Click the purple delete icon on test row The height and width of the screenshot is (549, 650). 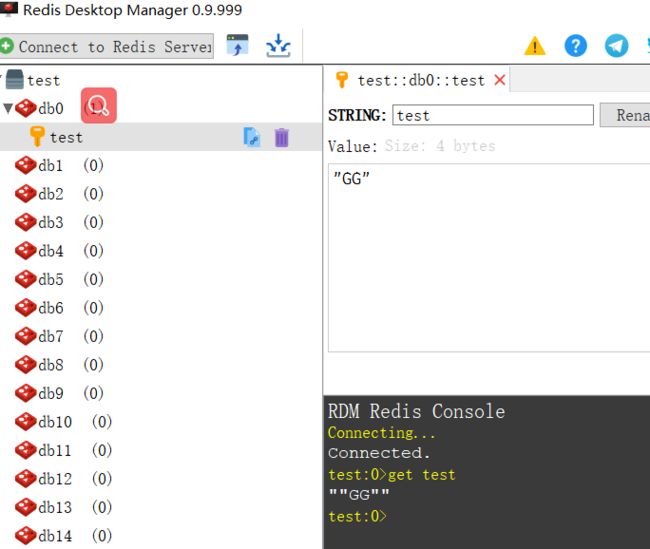281,137
